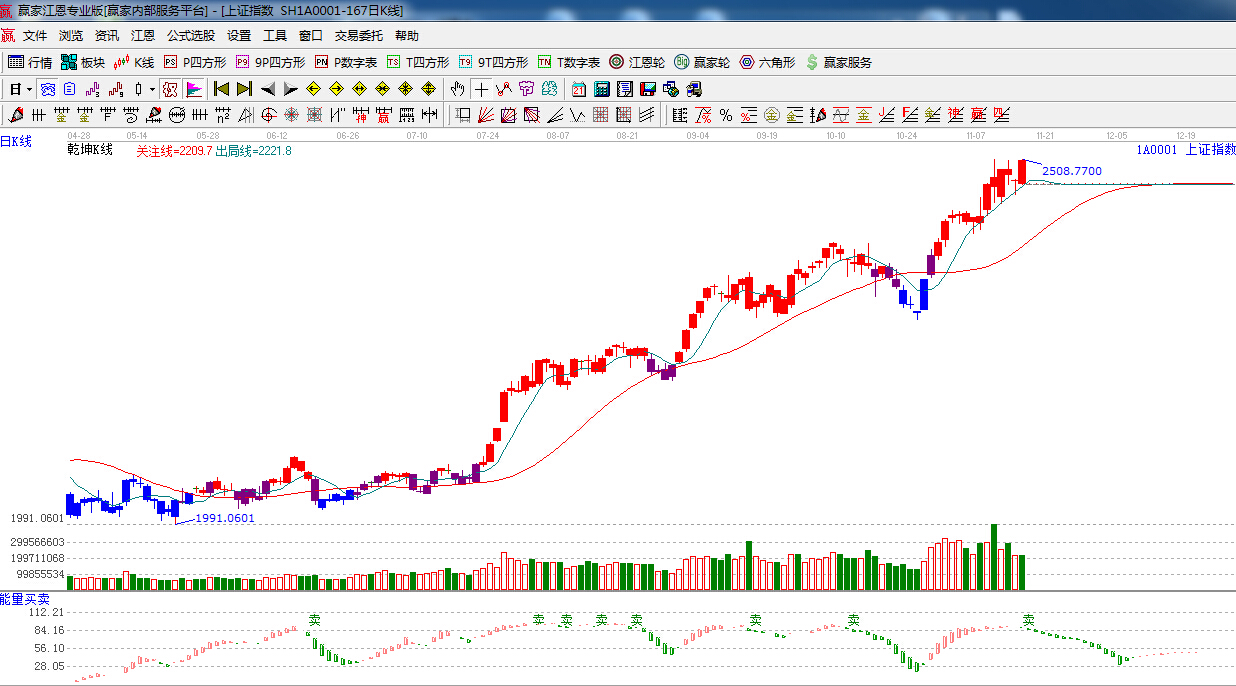The image size is (1236, 686).
Task: Toggle the blue knot pattern button
Action: point(47,89)
